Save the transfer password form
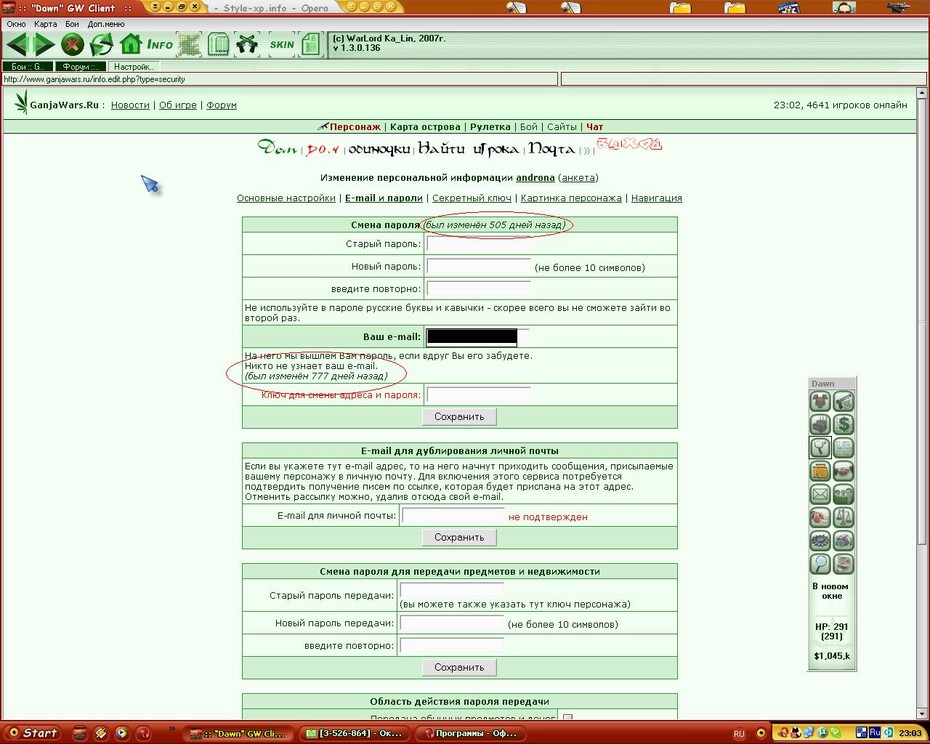Viewport: 930px width, 744px height. click(x=459, y=667)
